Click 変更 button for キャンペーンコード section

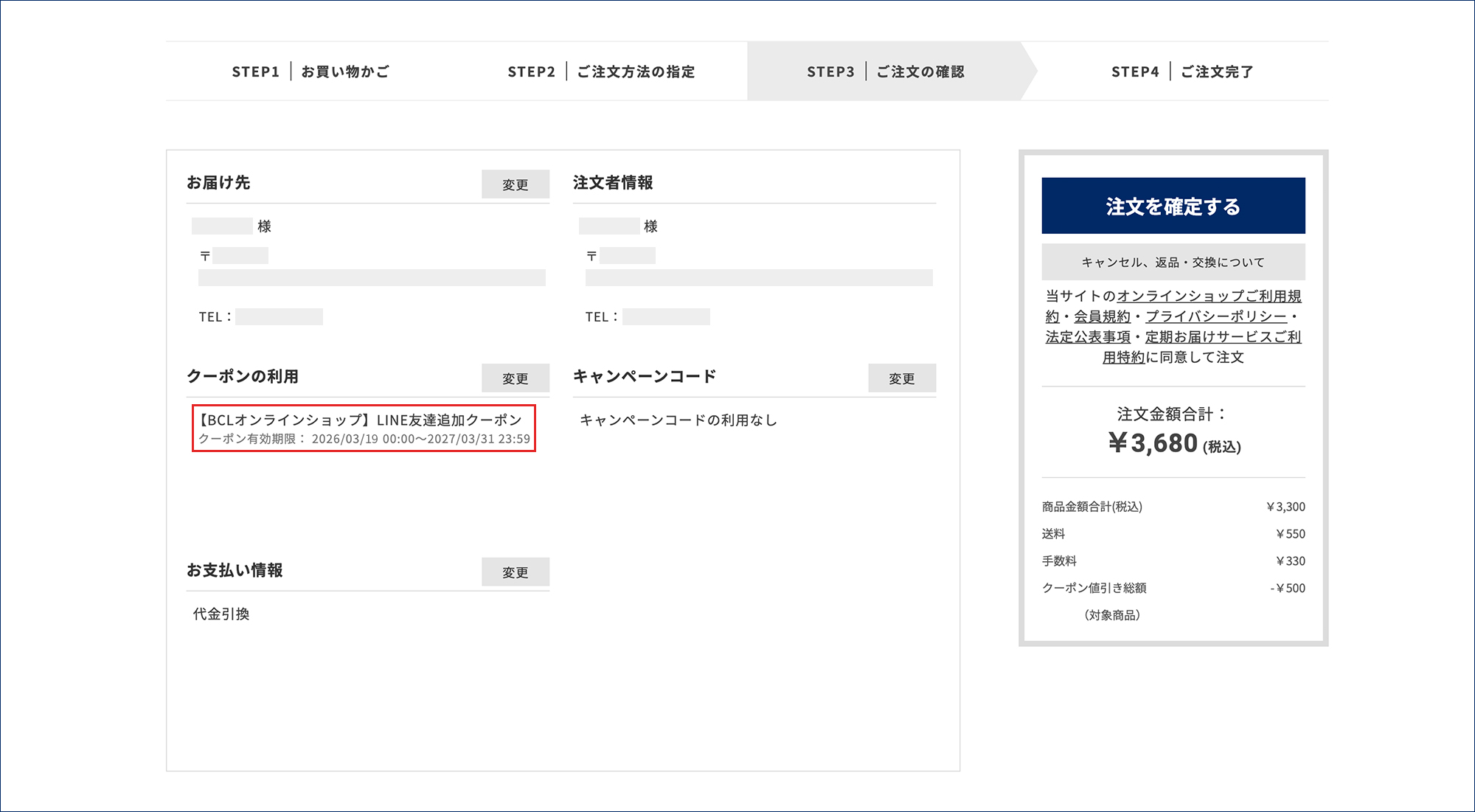point(901,378)
